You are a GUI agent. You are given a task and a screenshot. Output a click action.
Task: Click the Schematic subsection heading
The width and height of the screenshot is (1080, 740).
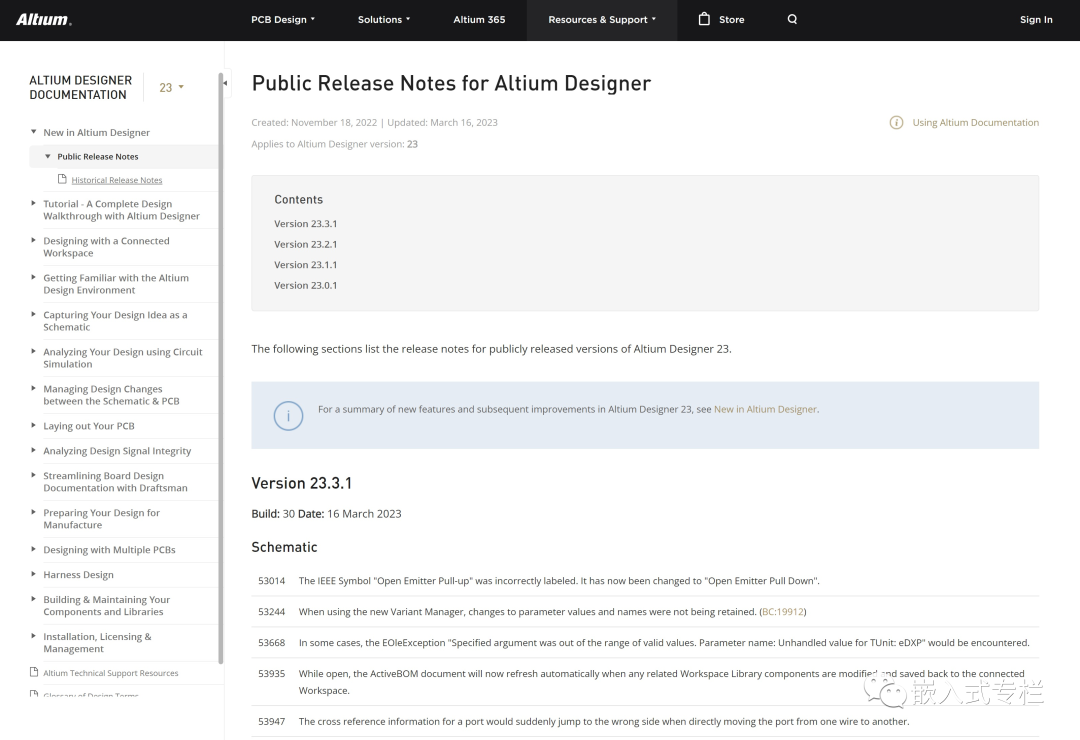(284, 547)
